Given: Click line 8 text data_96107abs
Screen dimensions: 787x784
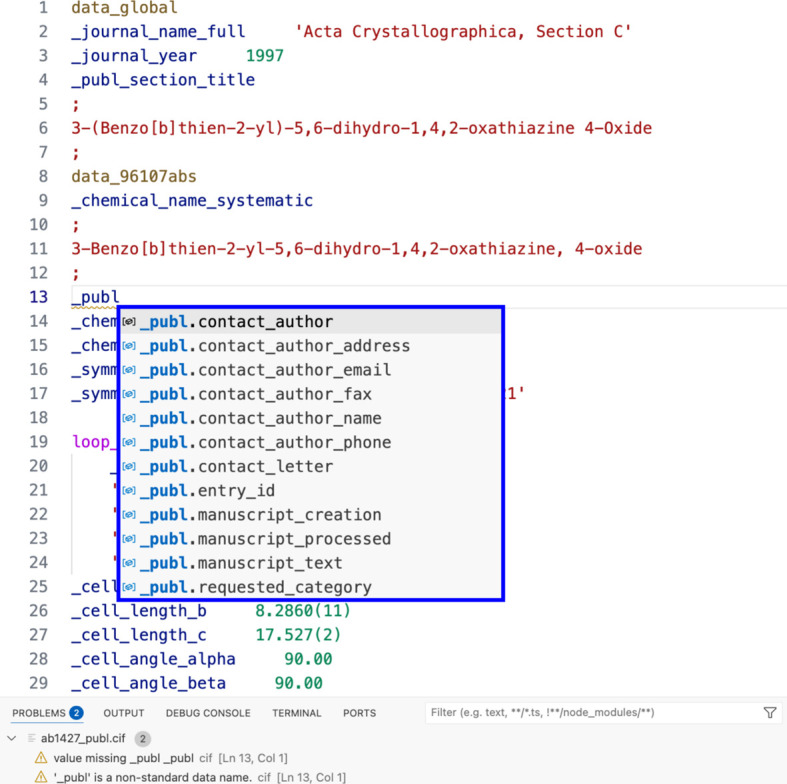Looking at the screenshot, I should 134,177.
